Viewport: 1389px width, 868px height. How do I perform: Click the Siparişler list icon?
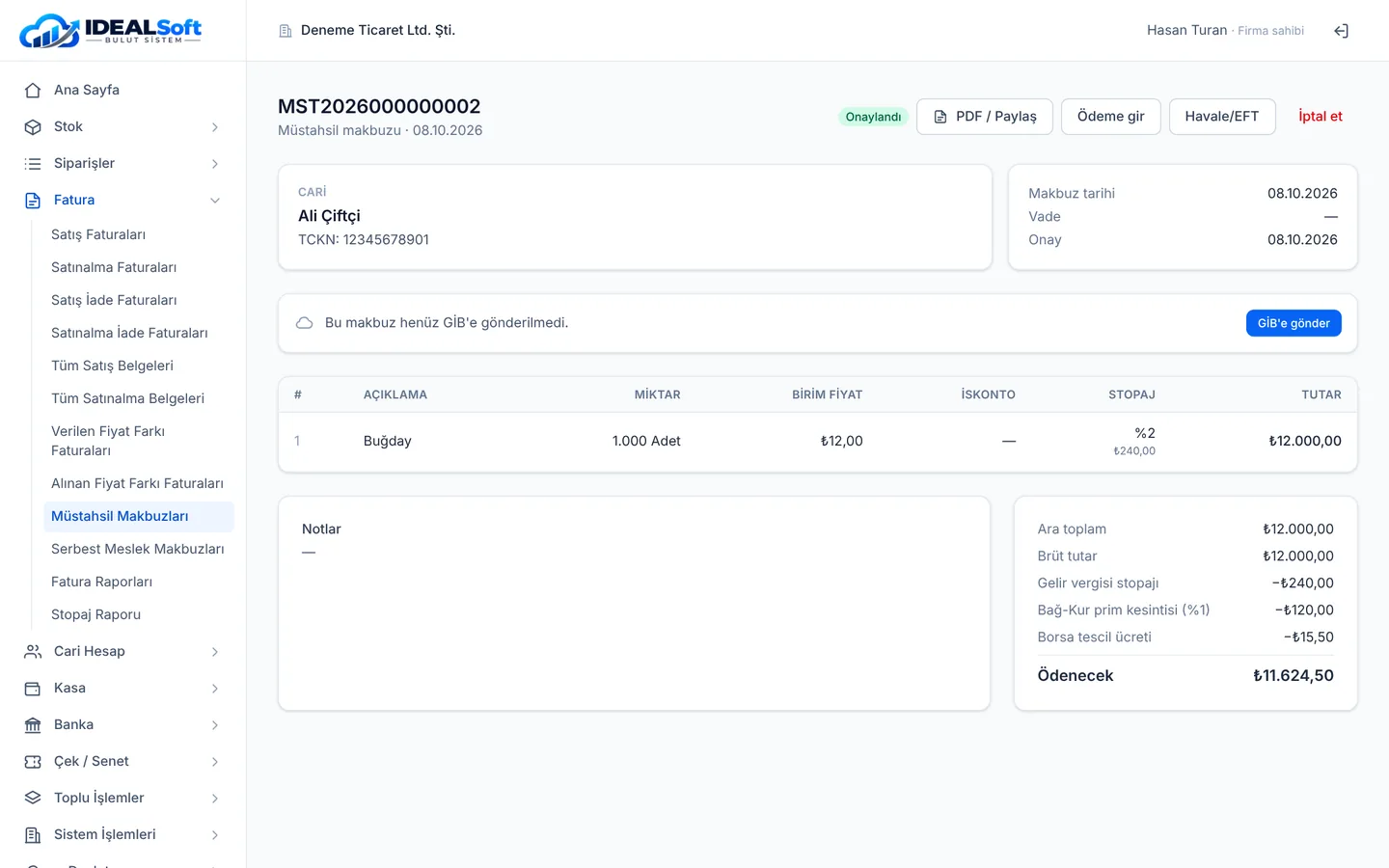tap(33, 163)
